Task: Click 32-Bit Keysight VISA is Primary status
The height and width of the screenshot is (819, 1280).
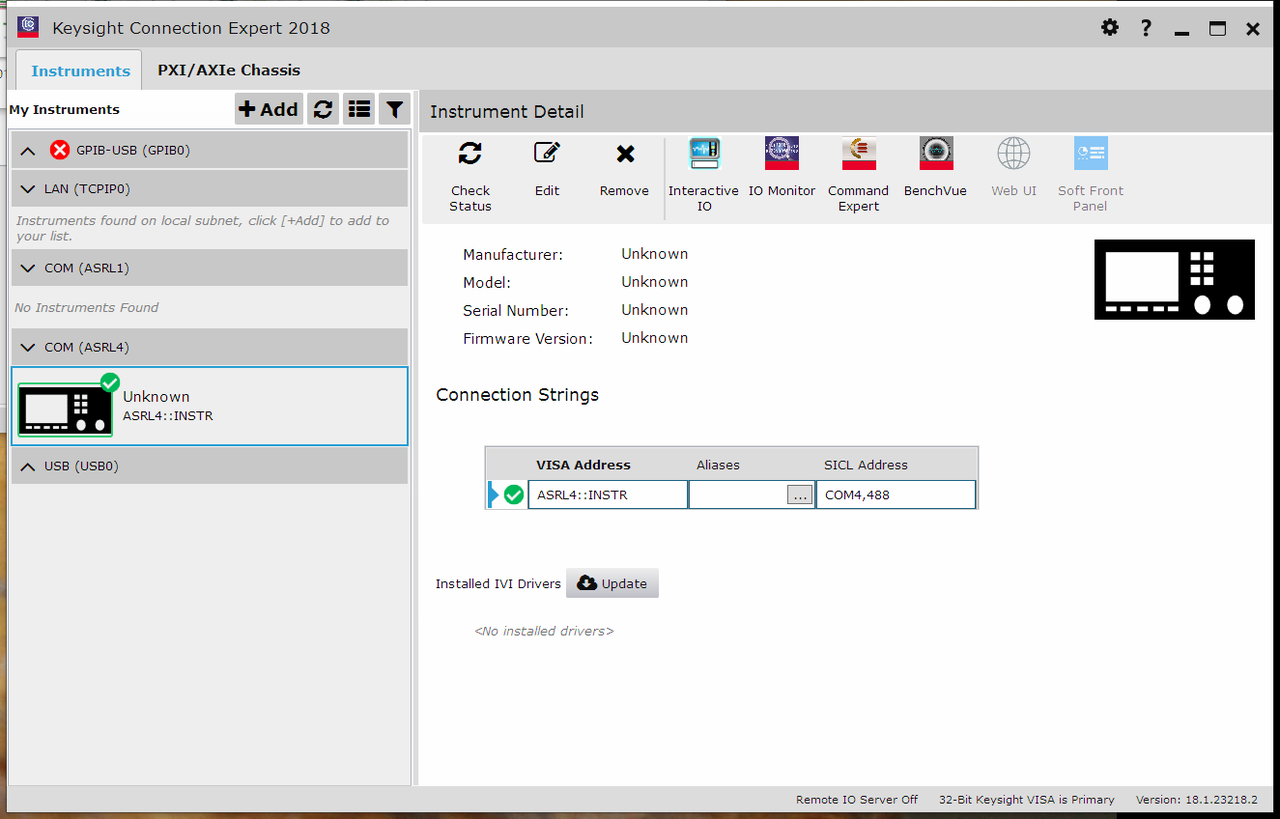Action: point(1027,799)
